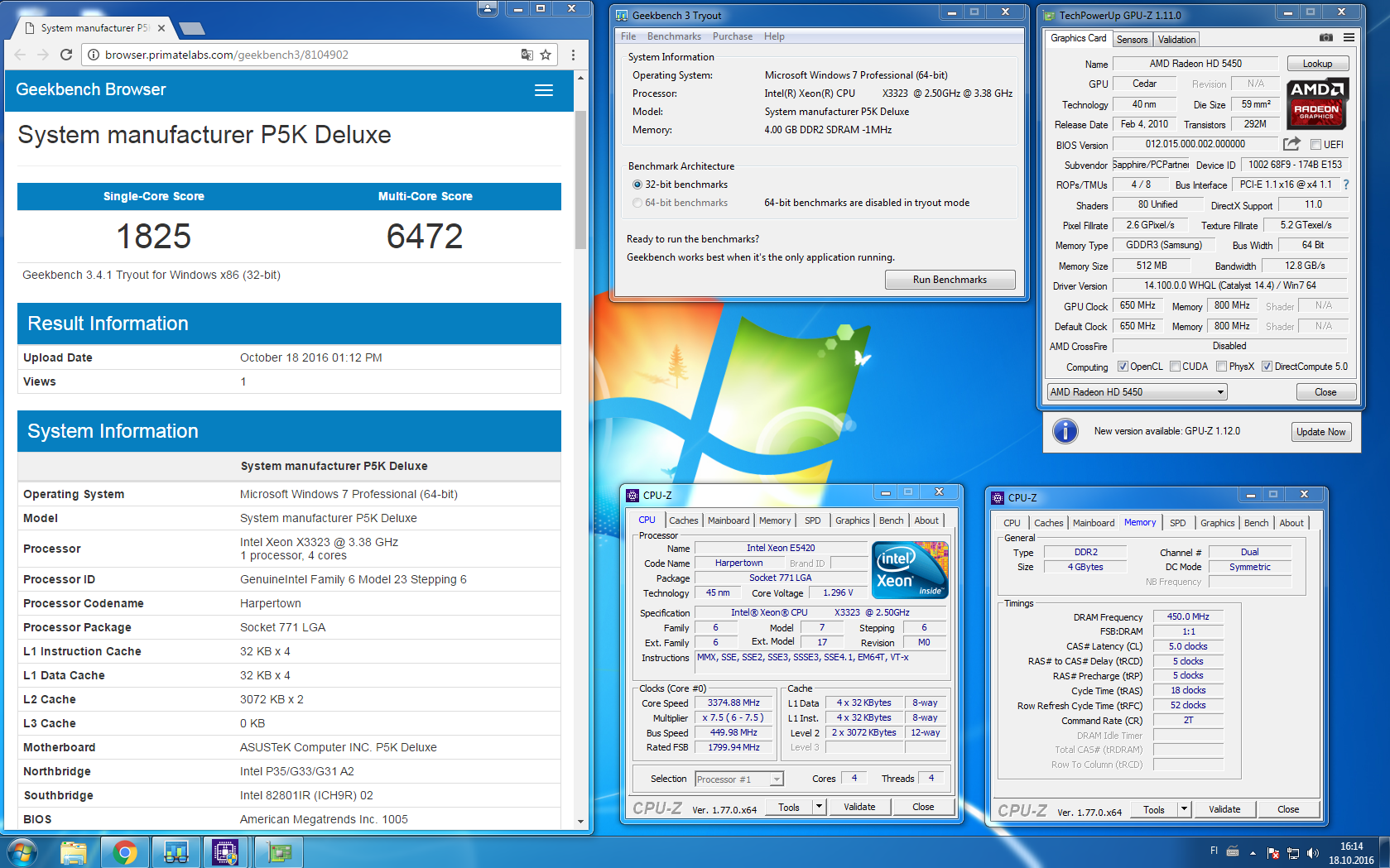This screenshot has width=1390, height=868.
Task: Select the 64-bit benchmarks radio button
Action: coord(637,203)
